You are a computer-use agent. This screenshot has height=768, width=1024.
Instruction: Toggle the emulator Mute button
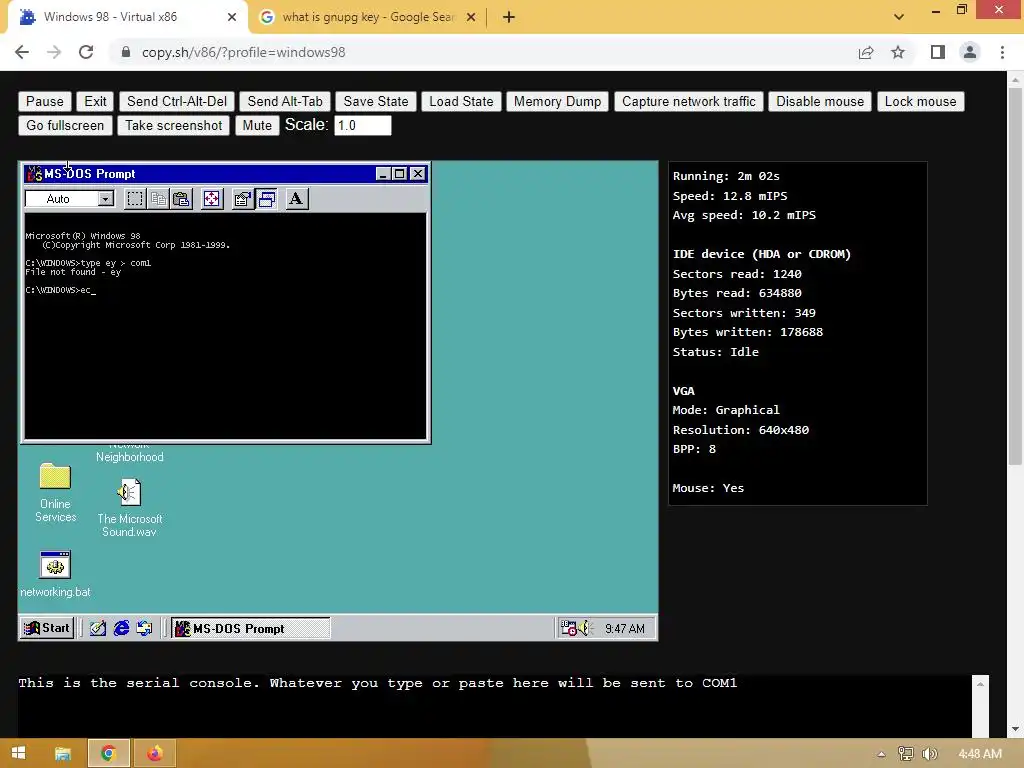click(x=257, y=125)
